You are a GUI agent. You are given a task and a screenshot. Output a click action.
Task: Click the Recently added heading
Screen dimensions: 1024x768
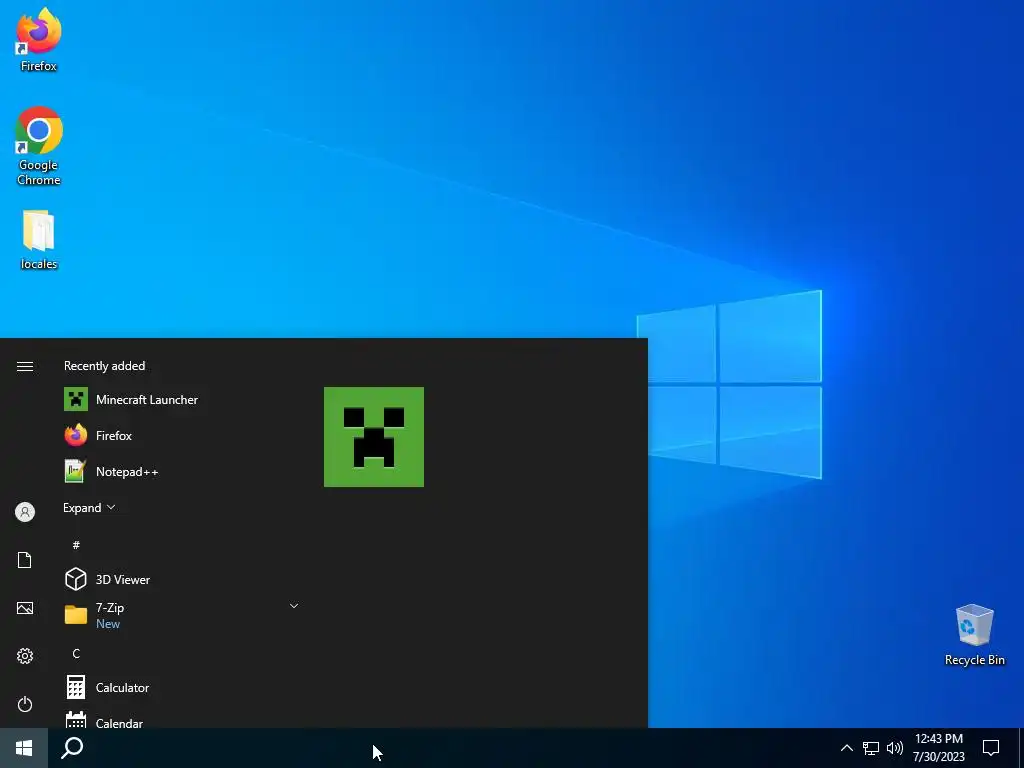(104, 366)
